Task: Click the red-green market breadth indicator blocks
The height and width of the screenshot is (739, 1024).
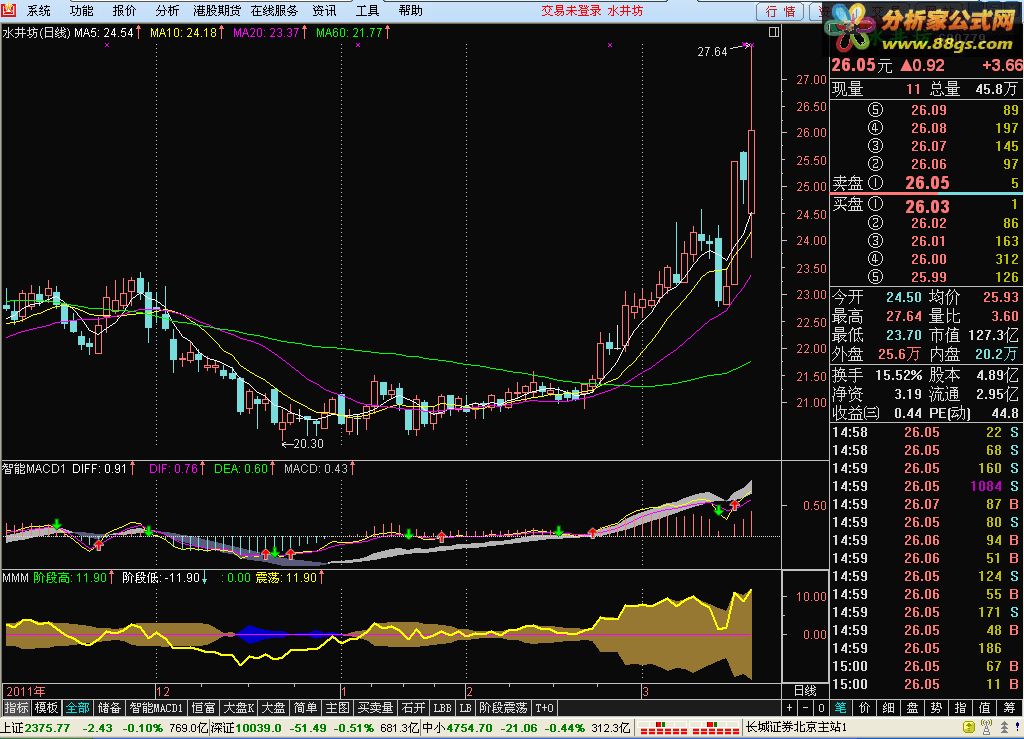Action: pyautogui.click(x=687, y=727)
